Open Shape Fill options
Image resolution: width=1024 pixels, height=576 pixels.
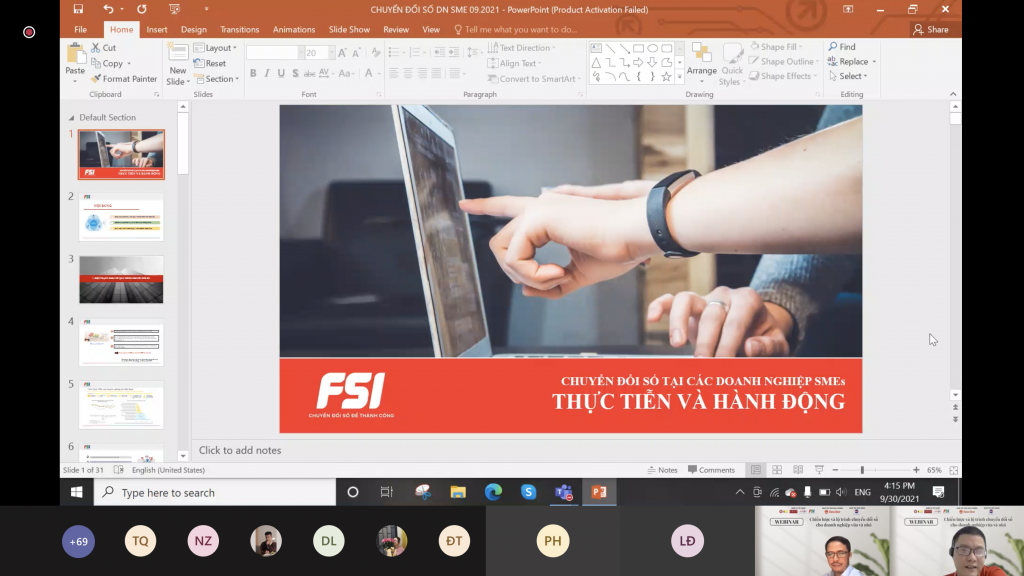(776, 47)
